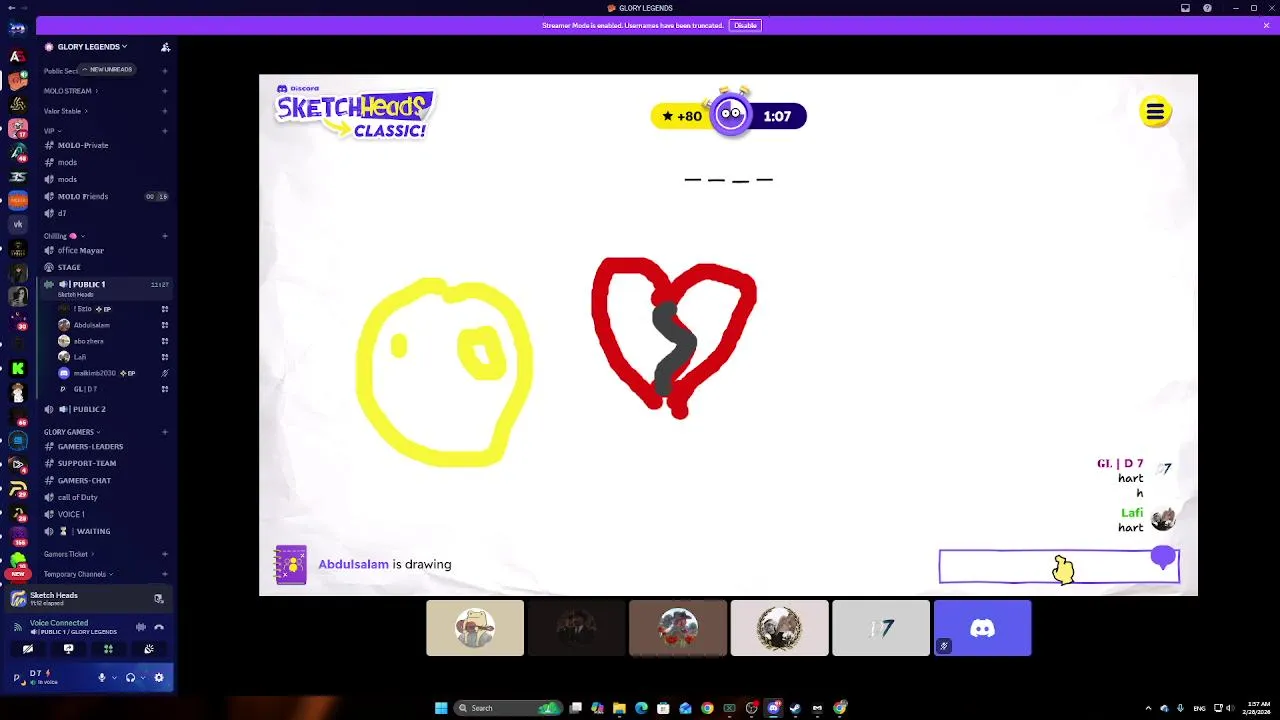The image size is (1280, 720).
Task: Add channel to GLORY GAMERS category
Action: pos(165,432)
